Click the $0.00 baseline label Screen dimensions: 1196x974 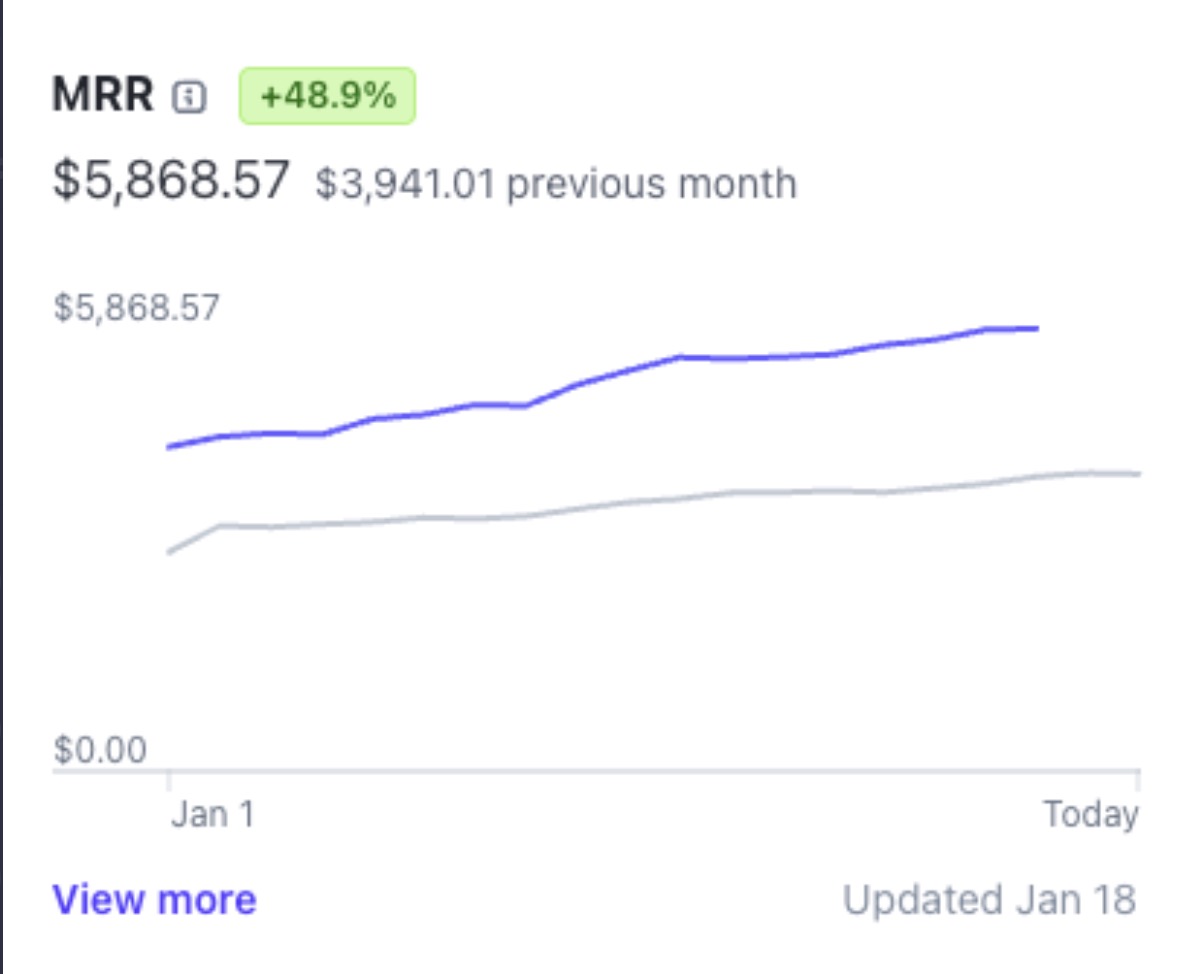pyautogui.click(x=98, y=750)
